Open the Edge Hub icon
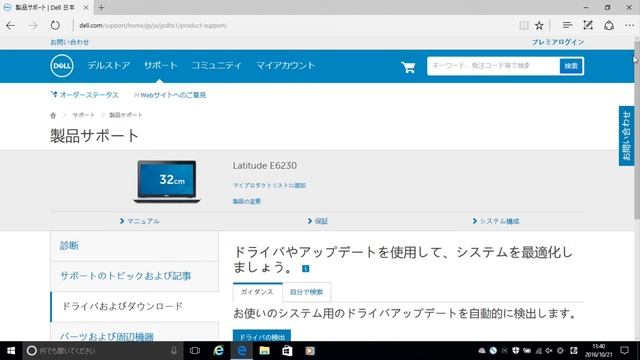640x360 pixels. pos(567,25)
